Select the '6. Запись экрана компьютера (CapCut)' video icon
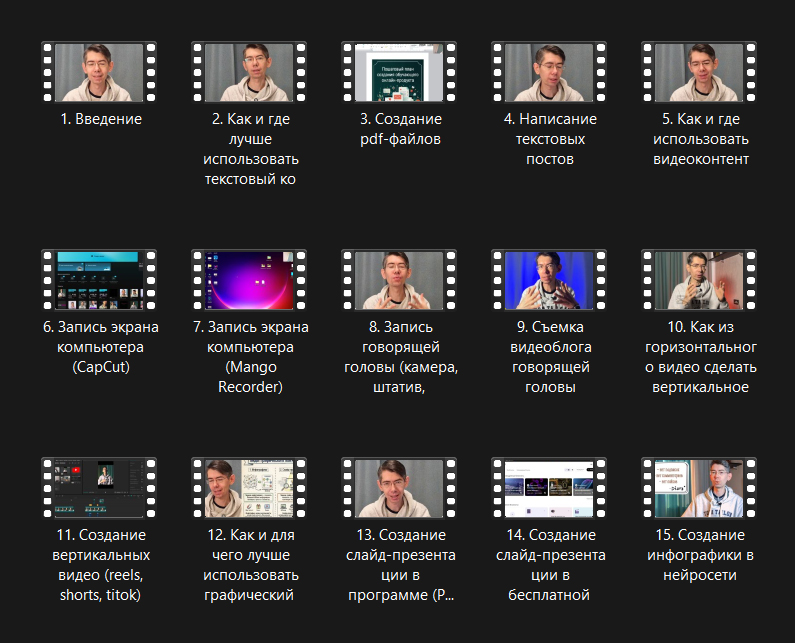The width and height of the screenshot is (795, 643). (99, 280)
